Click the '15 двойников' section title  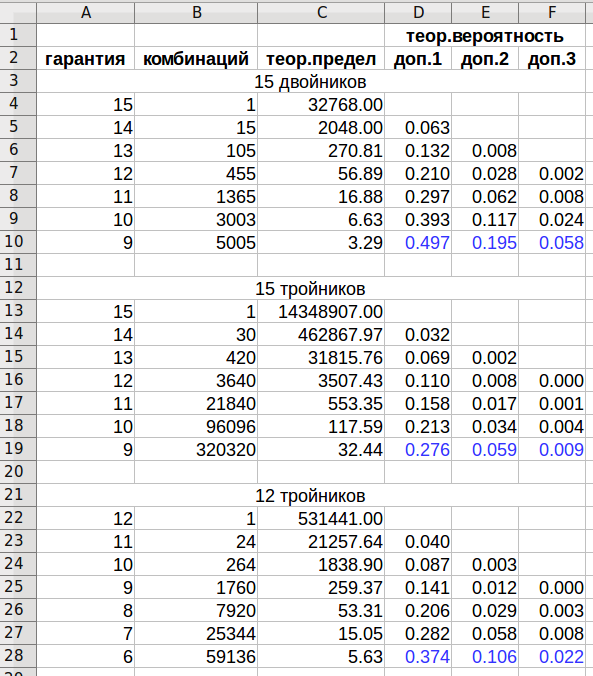[311, 81]
